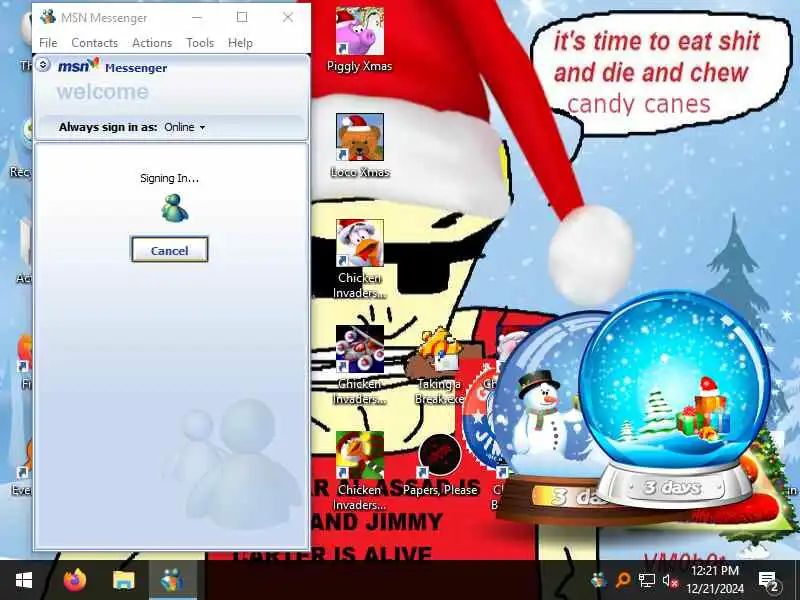Select the Loco Xmas desktop icon
The image size is (800, 600).
tap(360, 146)
